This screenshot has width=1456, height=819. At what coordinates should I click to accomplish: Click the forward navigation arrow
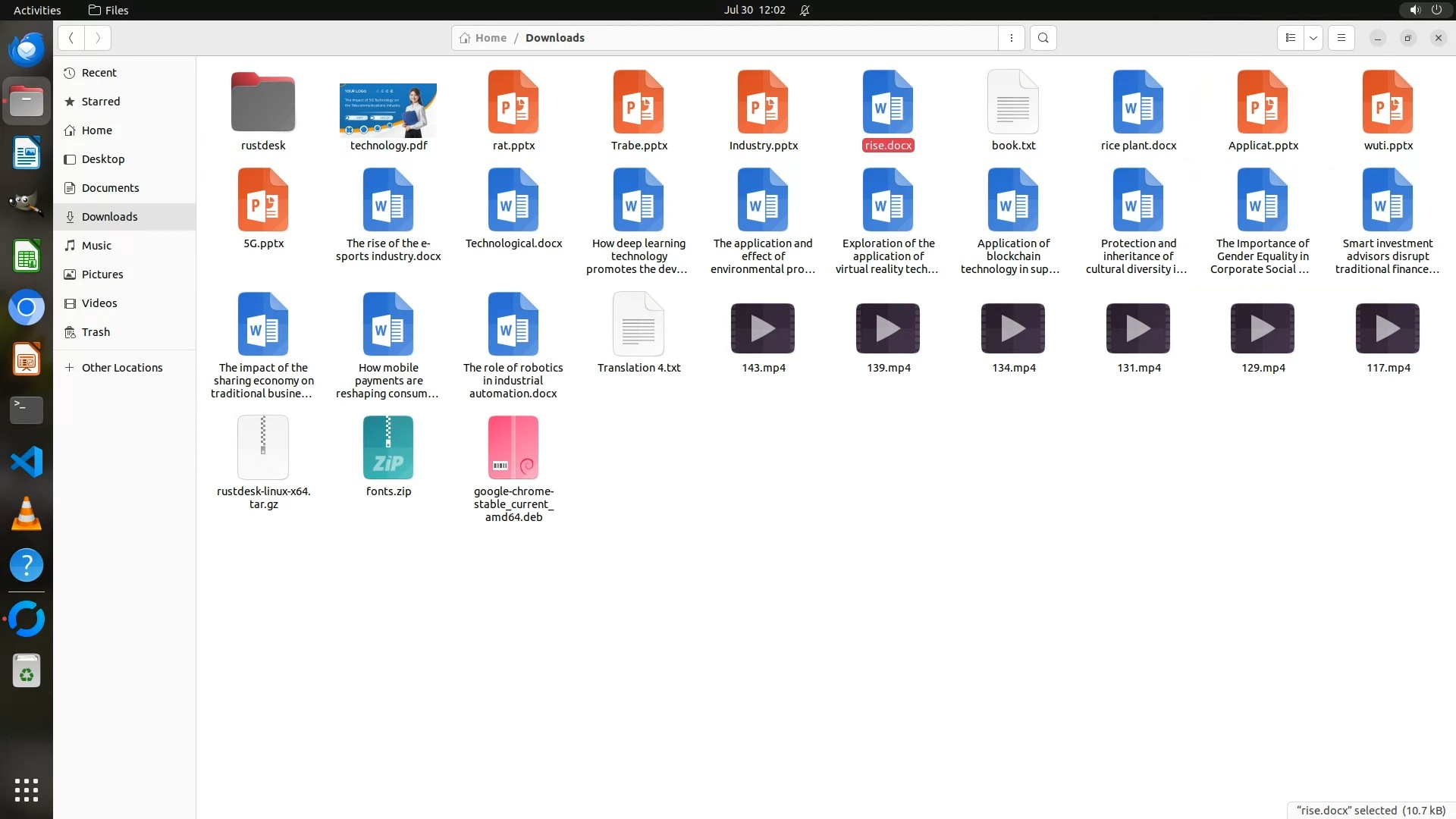98,38
